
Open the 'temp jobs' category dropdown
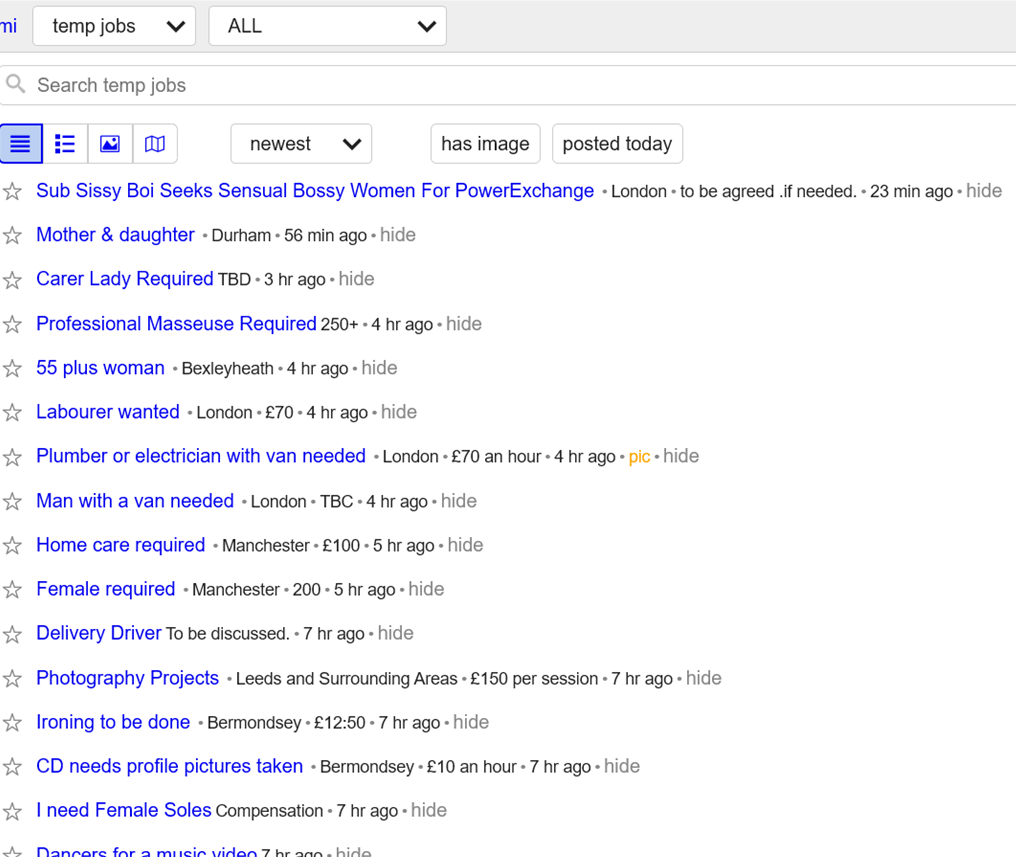click(114, 26)
